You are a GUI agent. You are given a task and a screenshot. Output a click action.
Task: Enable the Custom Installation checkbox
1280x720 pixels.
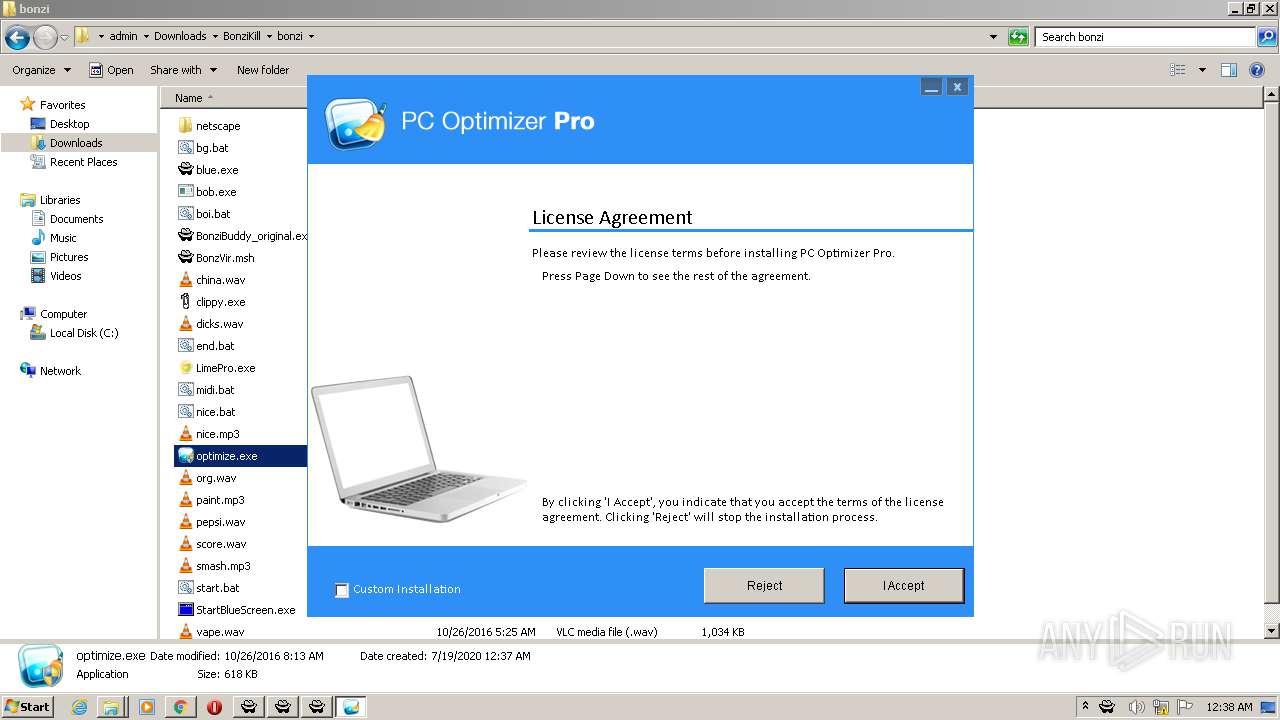[342, 590]
